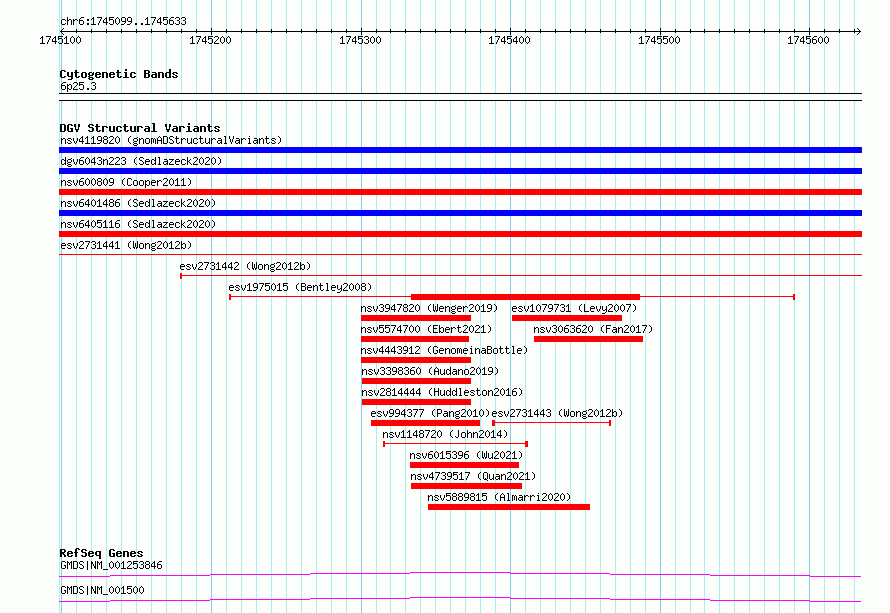
Task: Click the thin red line under esv2731442
Action: tap(521, 276)
